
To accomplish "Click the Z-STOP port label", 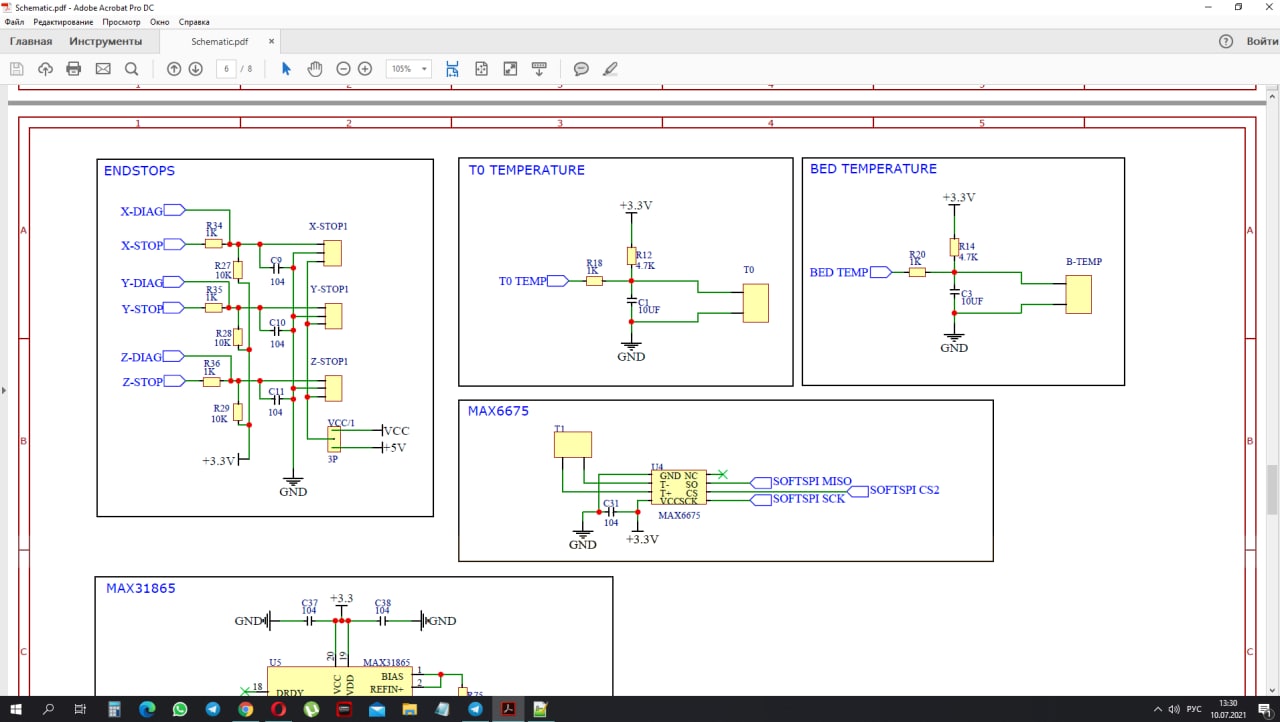I will point(142,382).
